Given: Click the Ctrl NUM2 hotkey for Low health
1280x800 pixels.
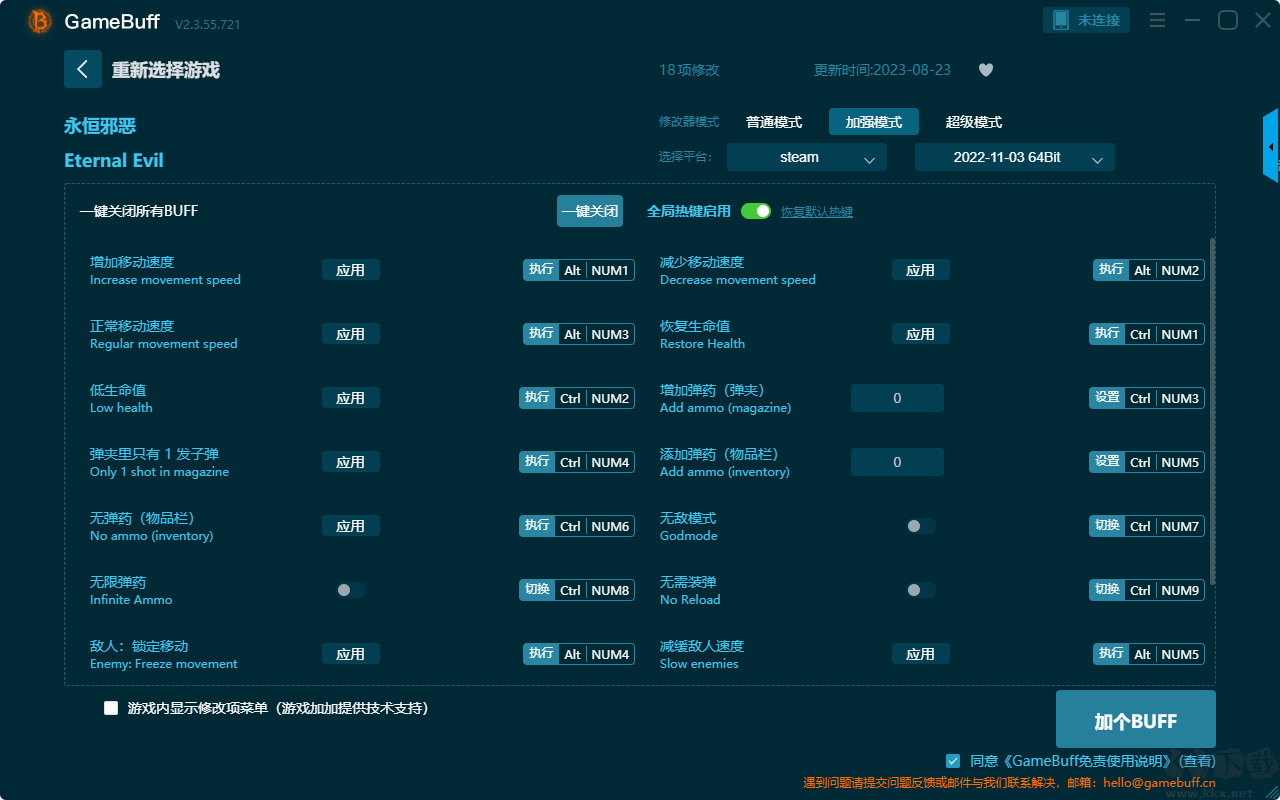Looking at the screenshot, I should pyautogui.click(x=577, y=398).
